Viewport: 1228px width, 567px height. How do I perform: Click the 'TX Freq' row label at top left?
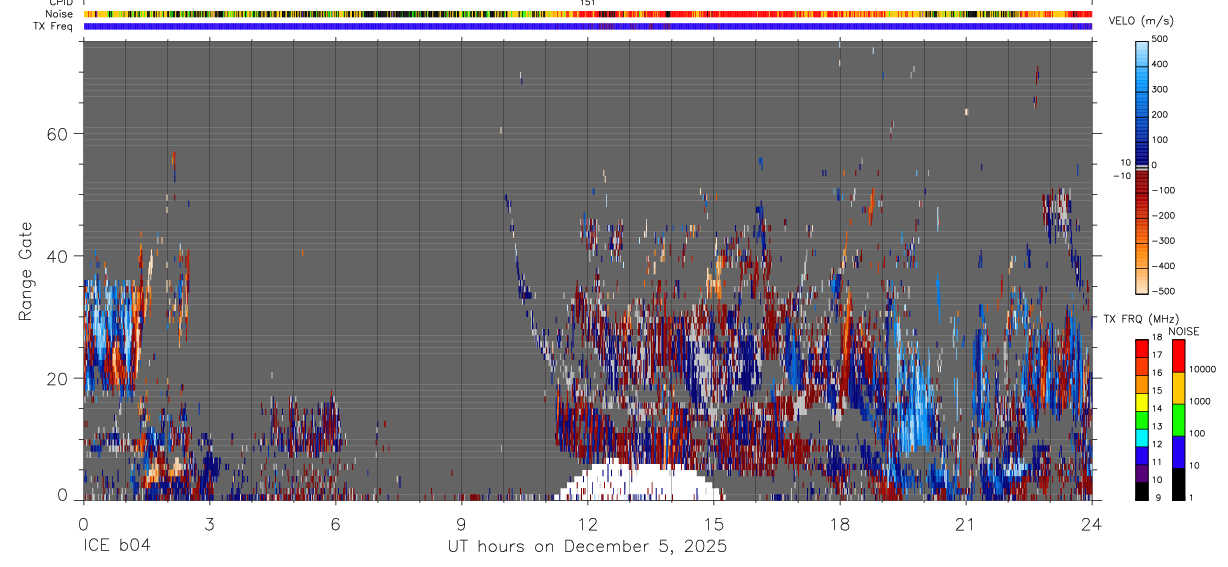(53, 26)
